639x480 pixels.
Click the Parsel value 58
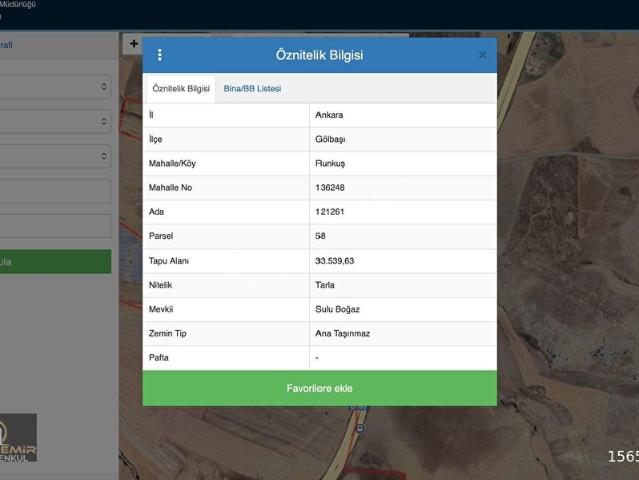point(320,237)
